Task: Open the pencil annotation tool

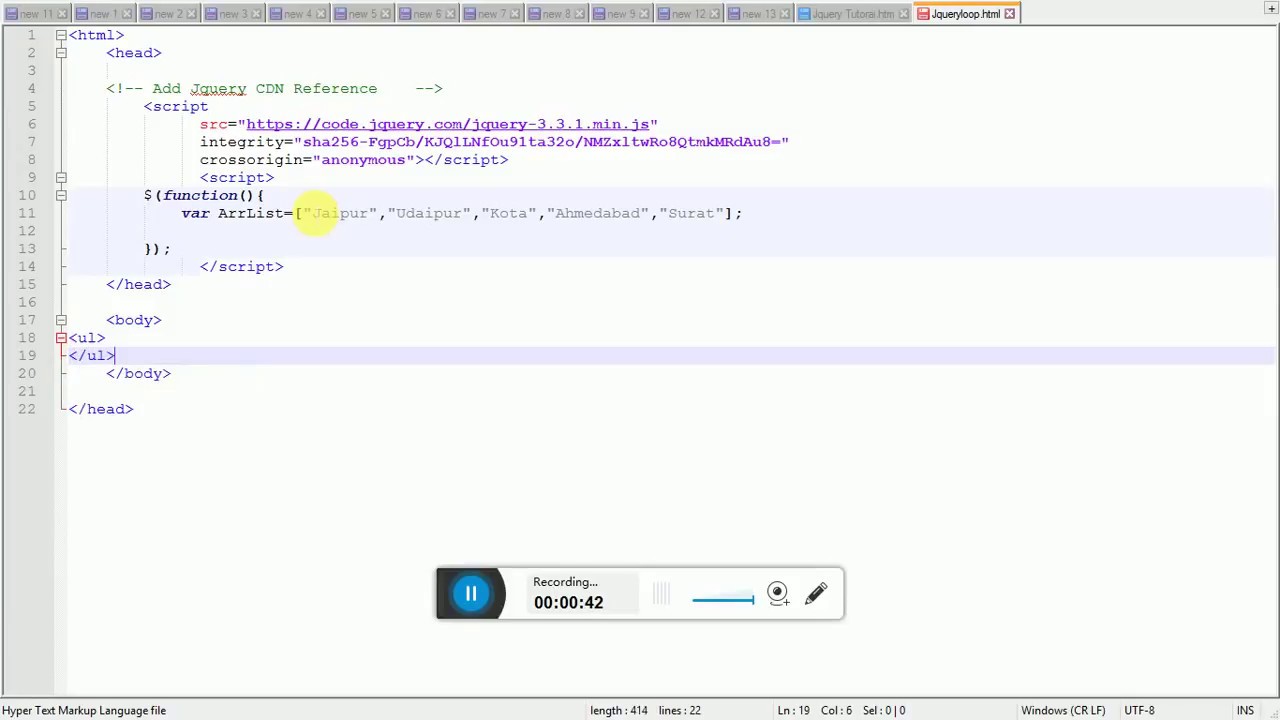Action: coord(816,594)
